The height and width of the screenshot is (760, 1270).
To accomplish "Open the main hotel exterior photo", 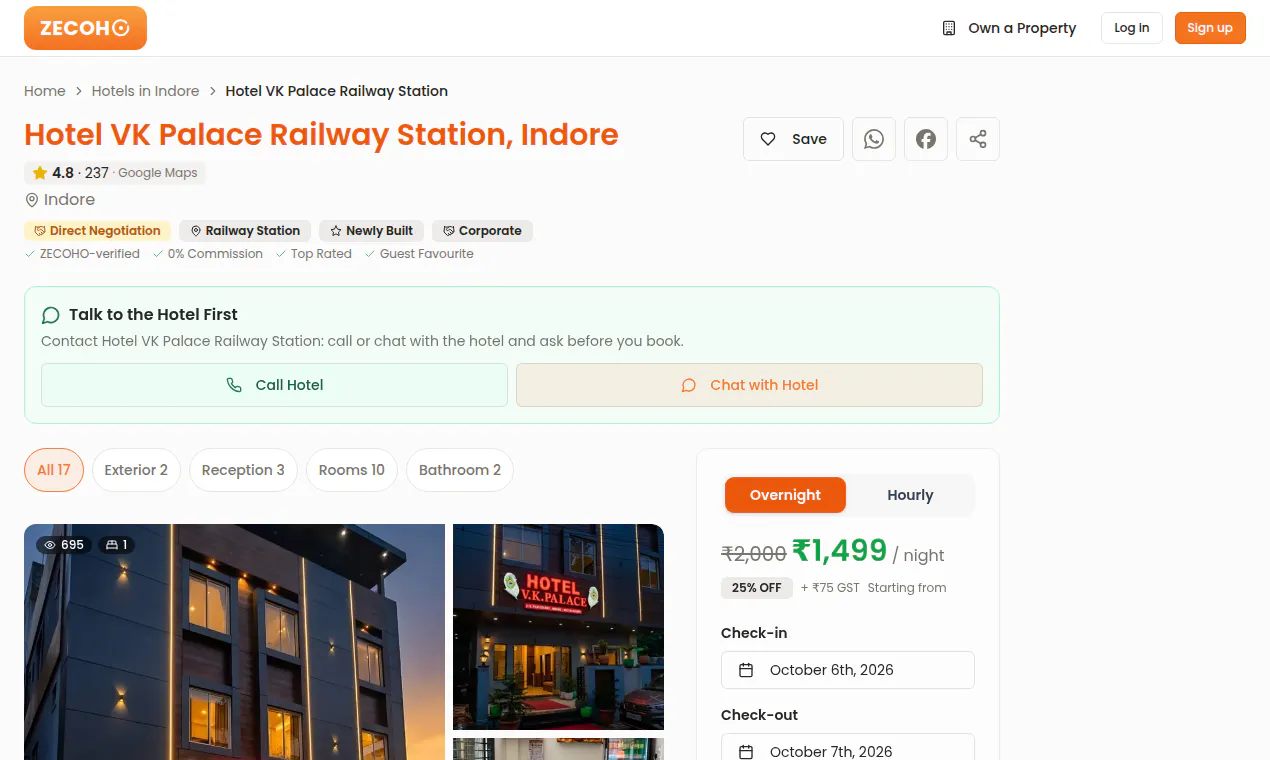I will click(234, 642).
